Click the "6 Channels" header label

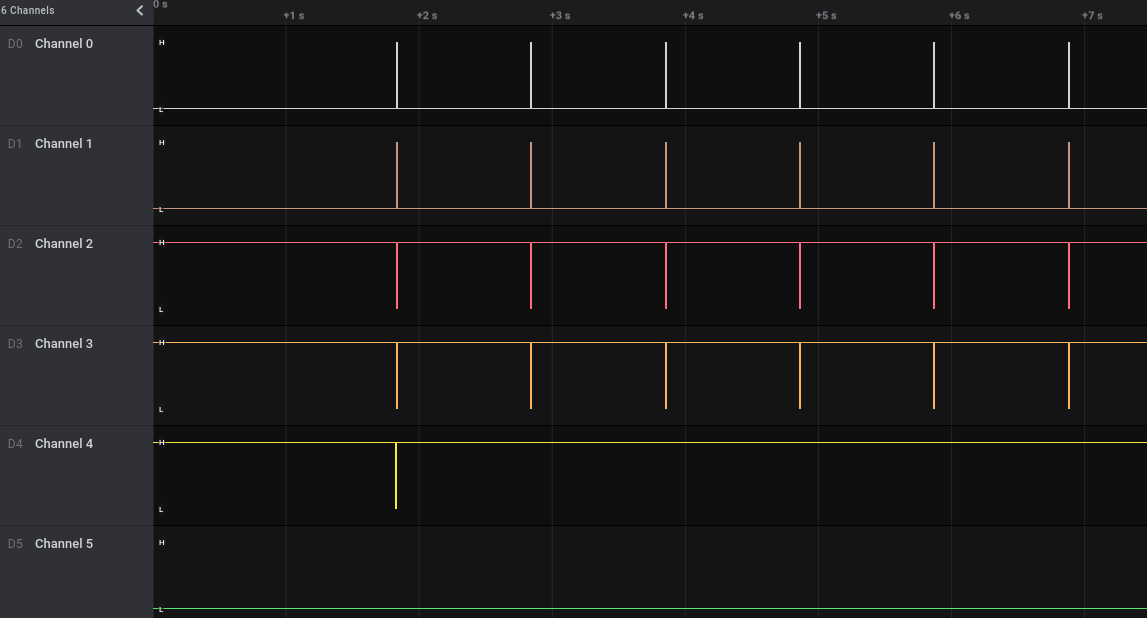(28, 11)
